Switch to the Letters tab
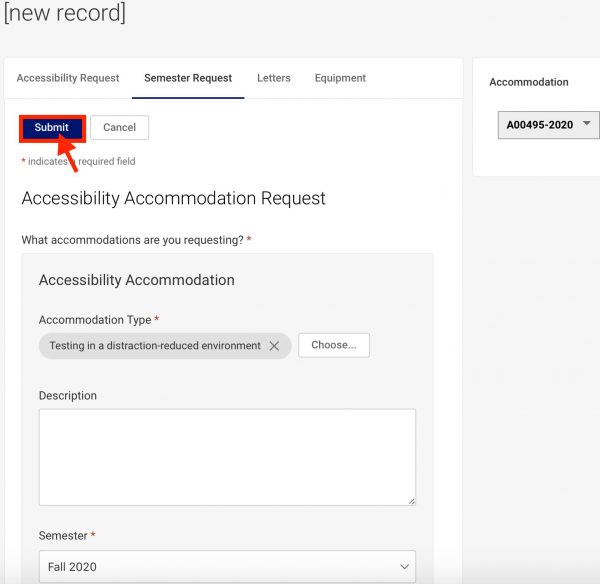Viewport: 600px width, 584px height. pos(274,78)
